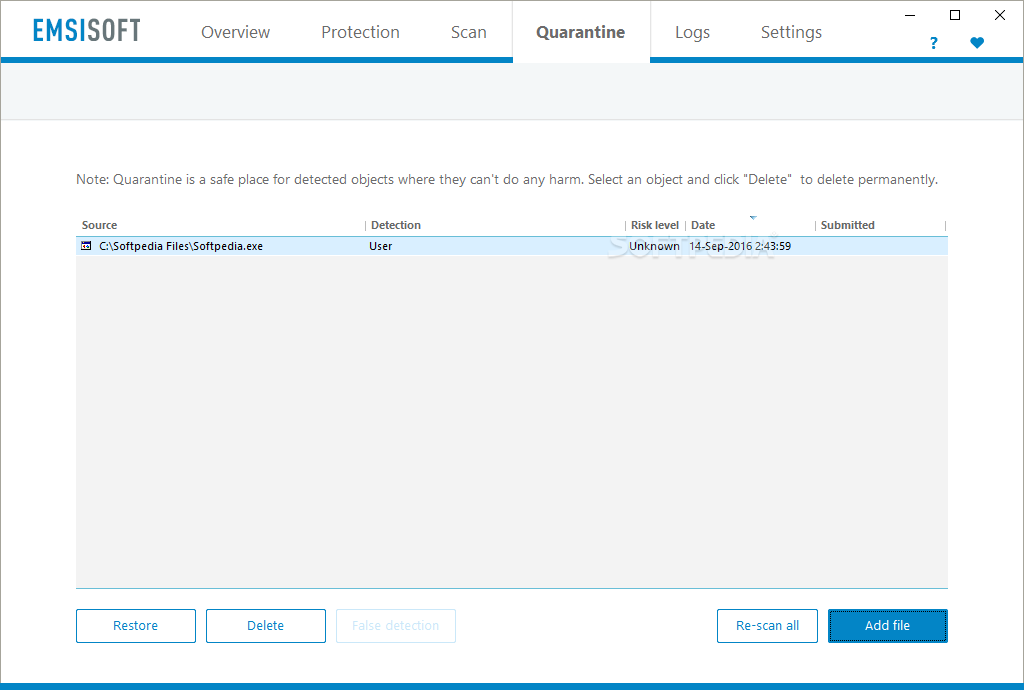This screenshot has height=690, width=1024.
Task: Click the Add file button
Action: coord(888,626)
